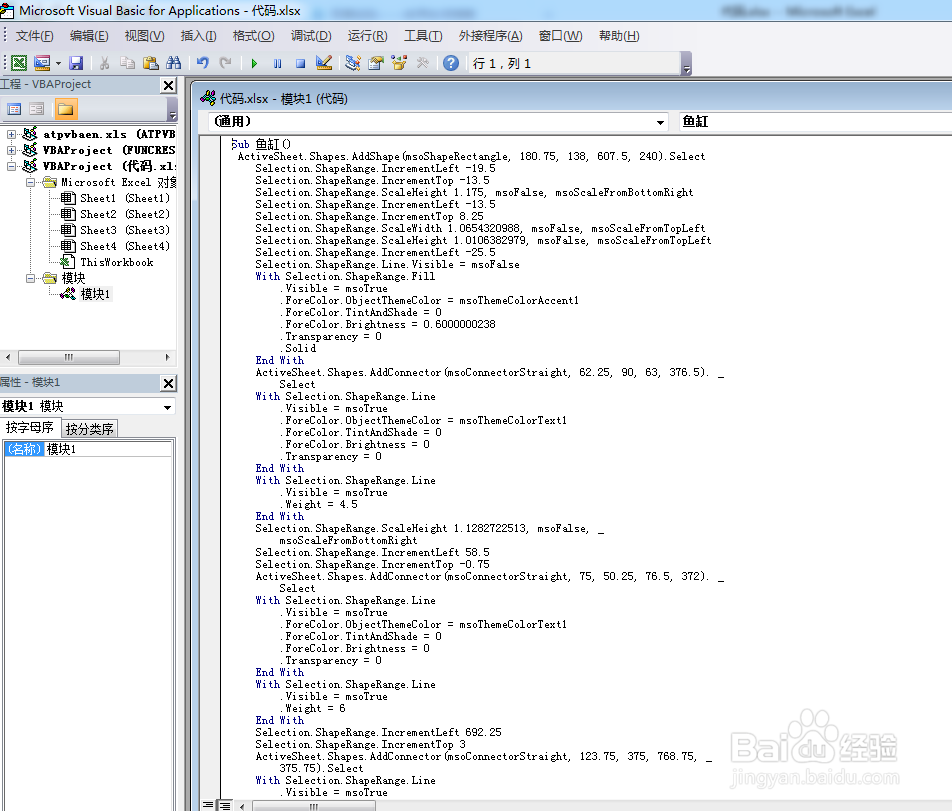Viewport: 952px width, 811px height.
Task: Open the 编辑(E) menu
Action: click(89, 36)
